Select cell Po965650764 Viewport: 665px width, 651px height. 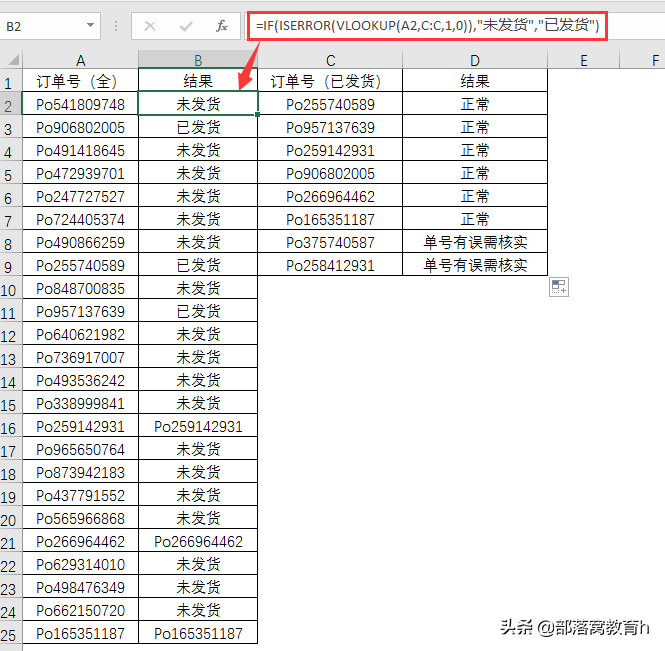(80, 449)
